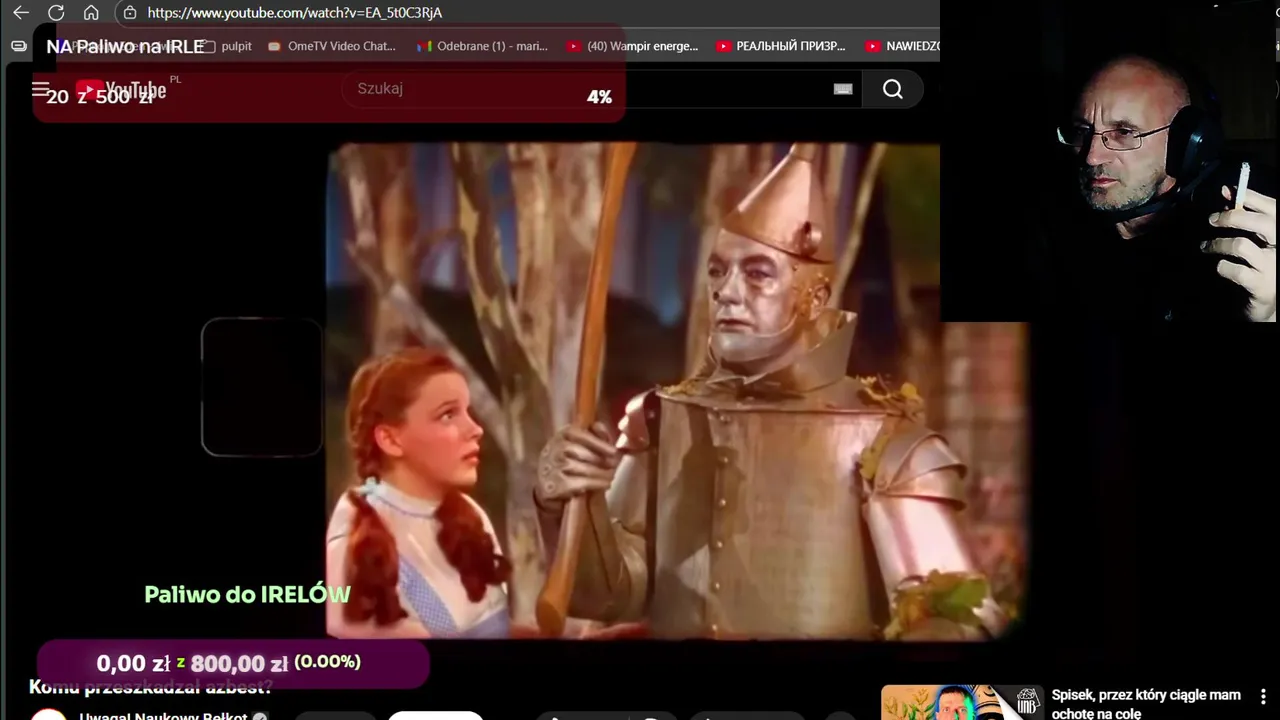Screen dimensions: 1280x720
Task: Open the on-screen keyboard icon in search
Action: (x=843, y=89)
